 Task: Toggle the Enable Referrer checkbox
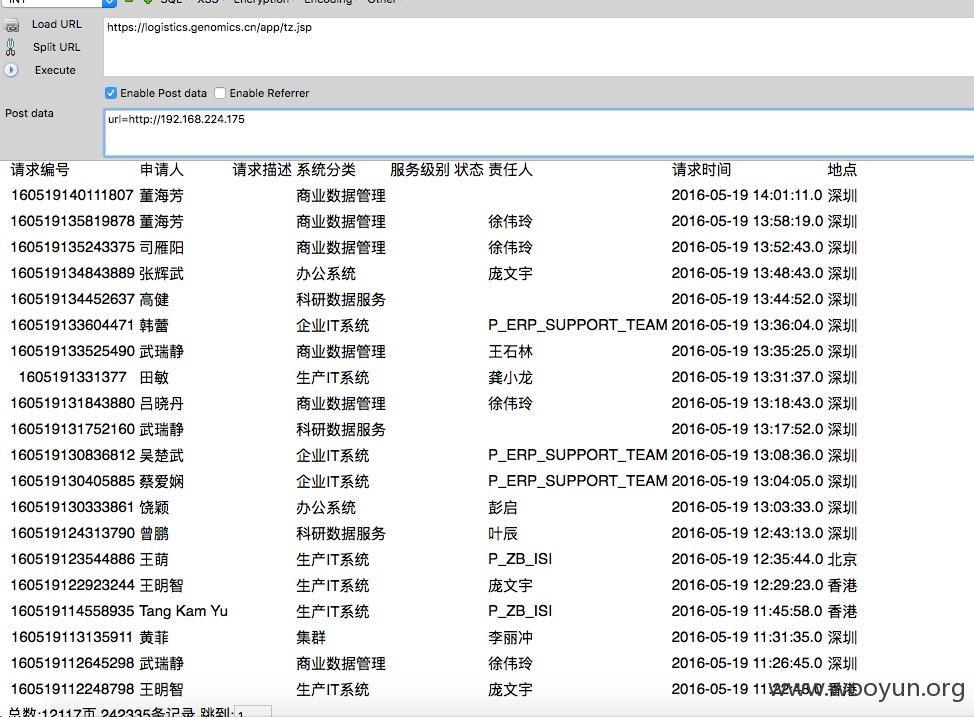click(220, 93)
